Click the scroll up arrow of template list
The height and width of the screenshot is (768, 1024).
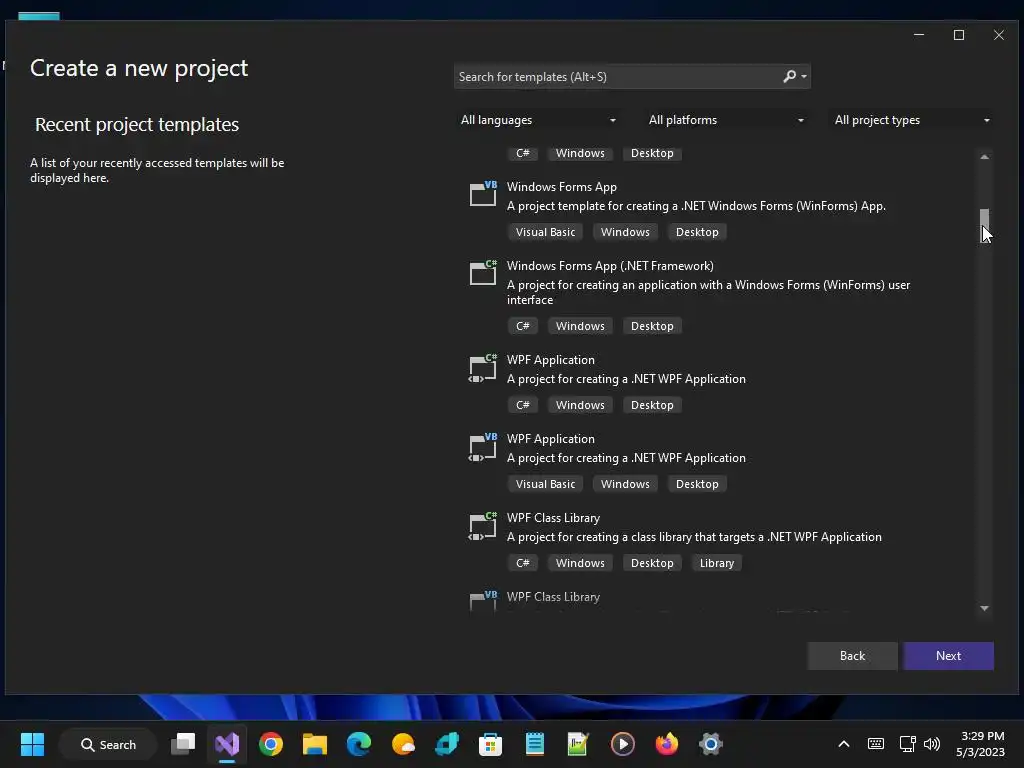click(984, 157)
